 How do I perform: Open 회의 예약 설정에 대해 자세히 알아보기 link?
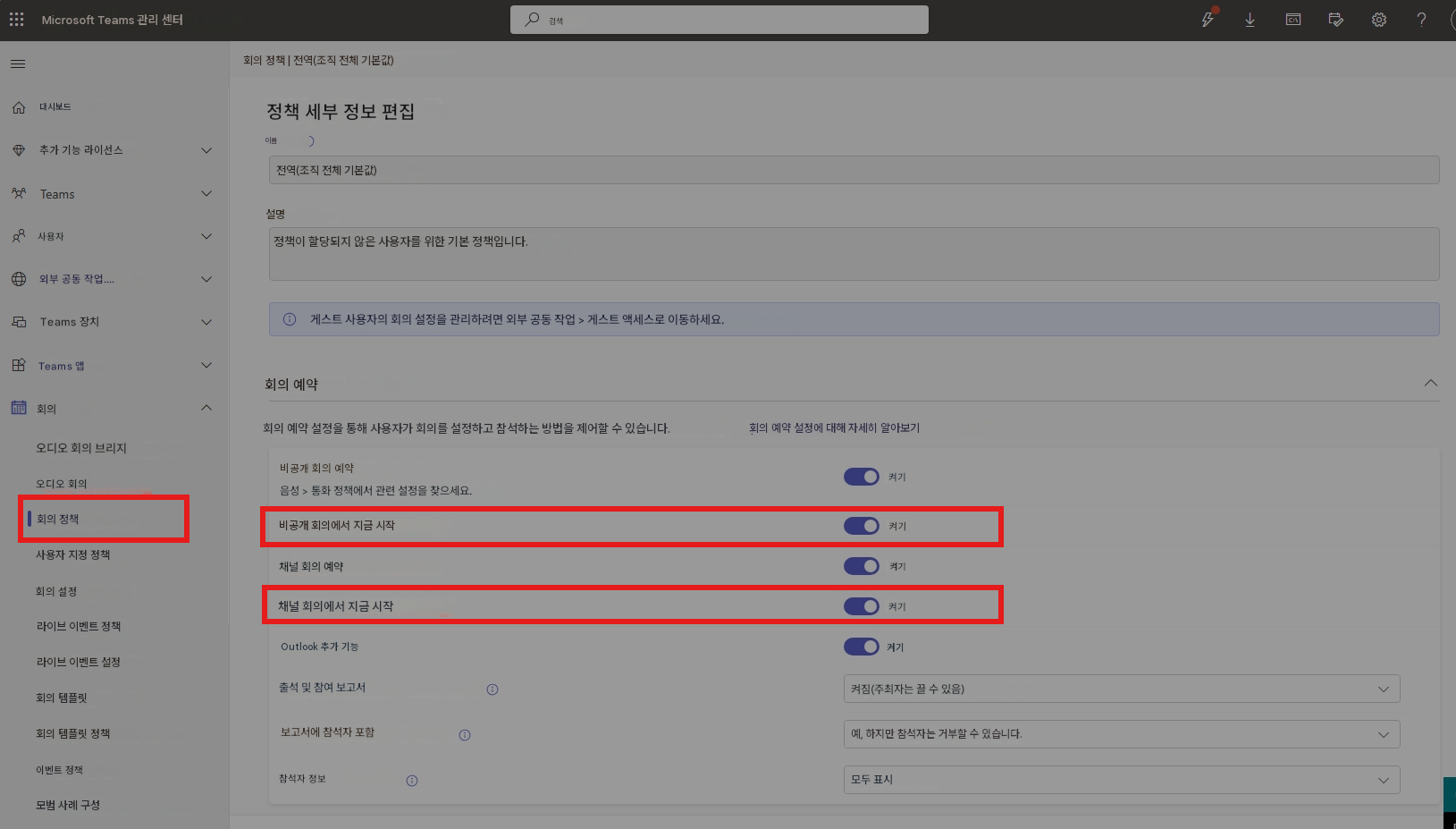pos(834,428)
